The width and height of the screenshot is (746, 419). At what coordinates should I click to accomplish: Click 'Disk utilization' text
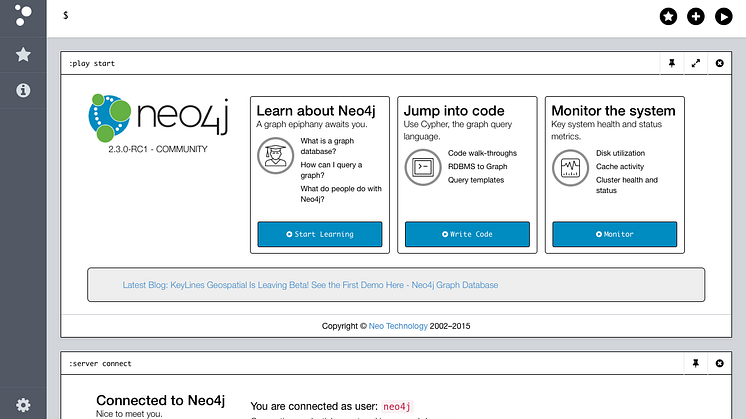click(x=620, y=153)
